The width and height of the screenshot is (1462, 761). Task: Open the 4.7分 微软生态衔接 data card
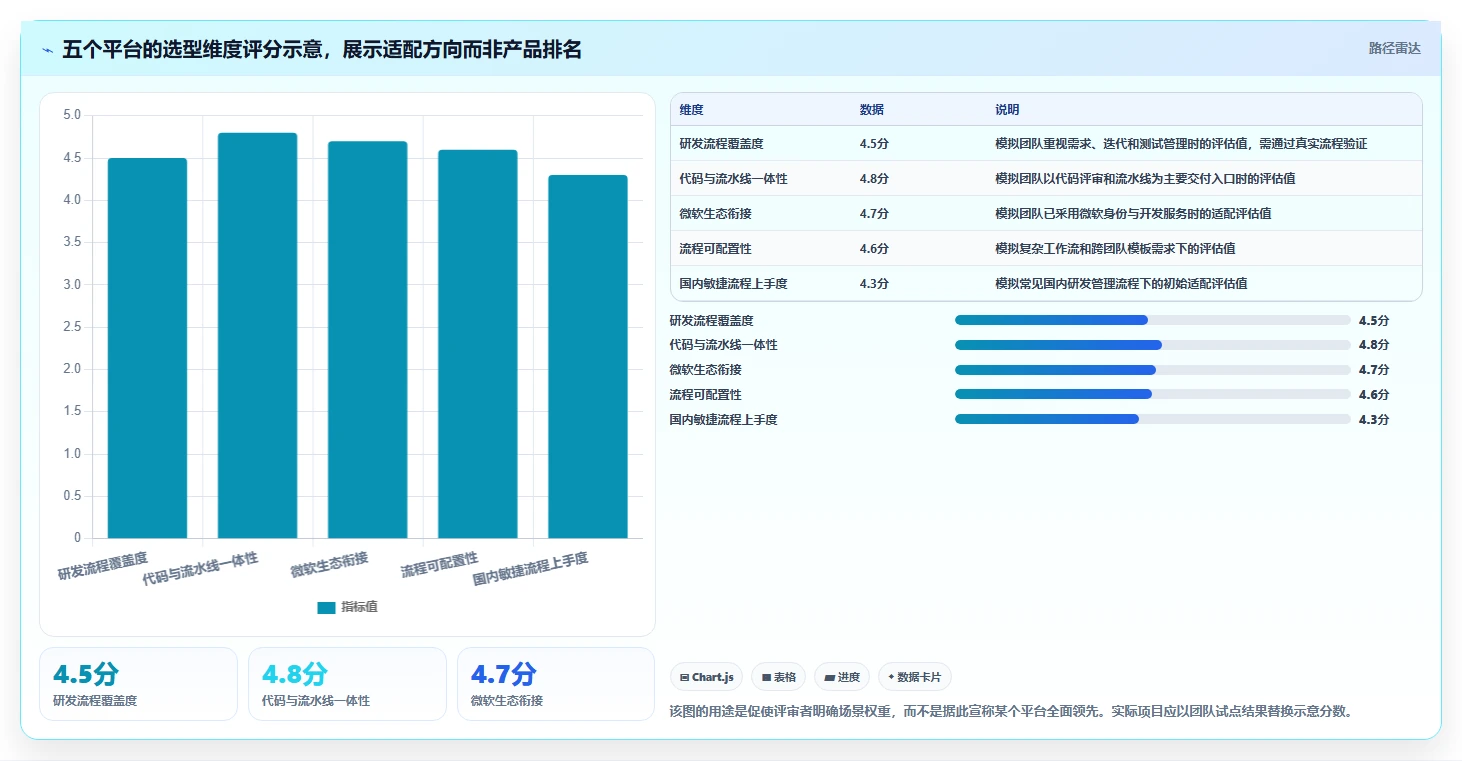coord(556,684)
